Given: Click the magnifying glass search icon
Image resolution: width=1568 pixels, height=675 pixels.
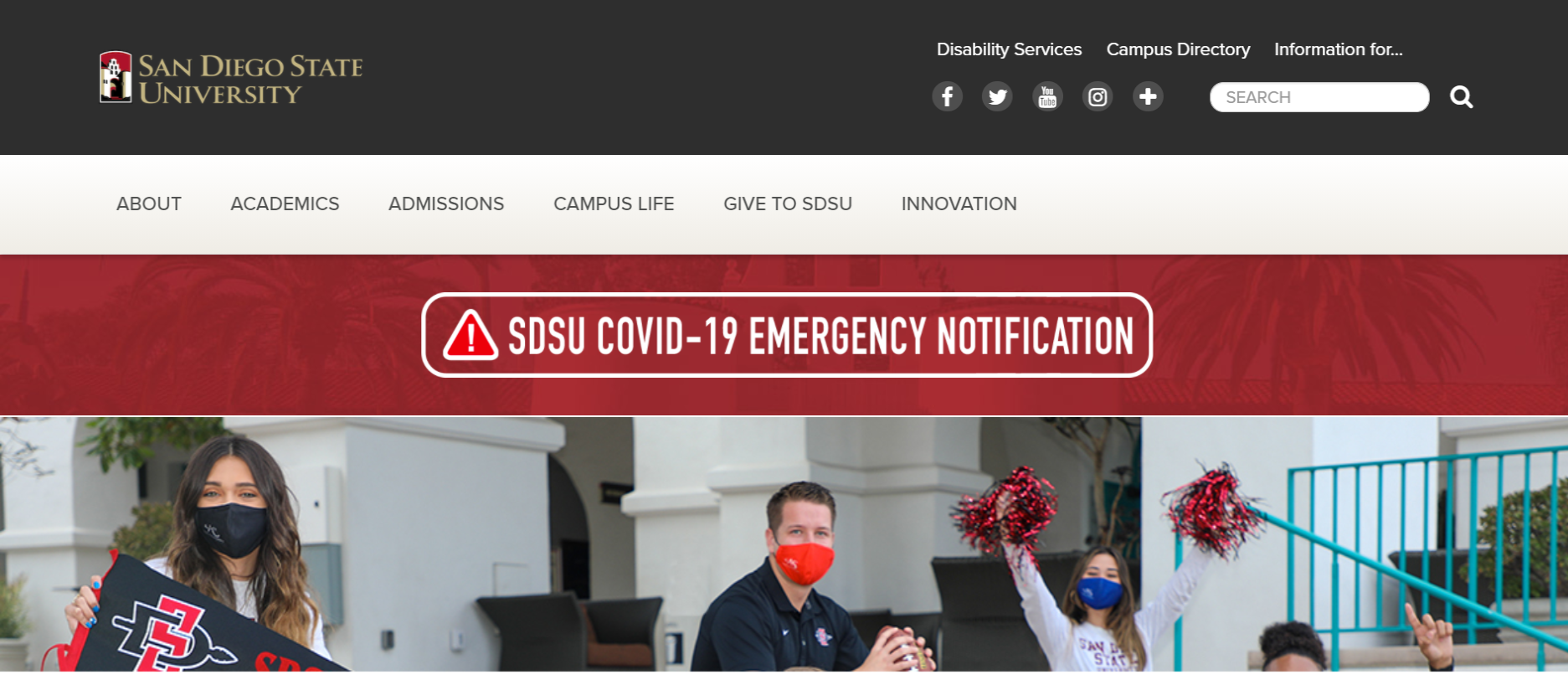Looking at the screenshot, I should (1462, 97).
